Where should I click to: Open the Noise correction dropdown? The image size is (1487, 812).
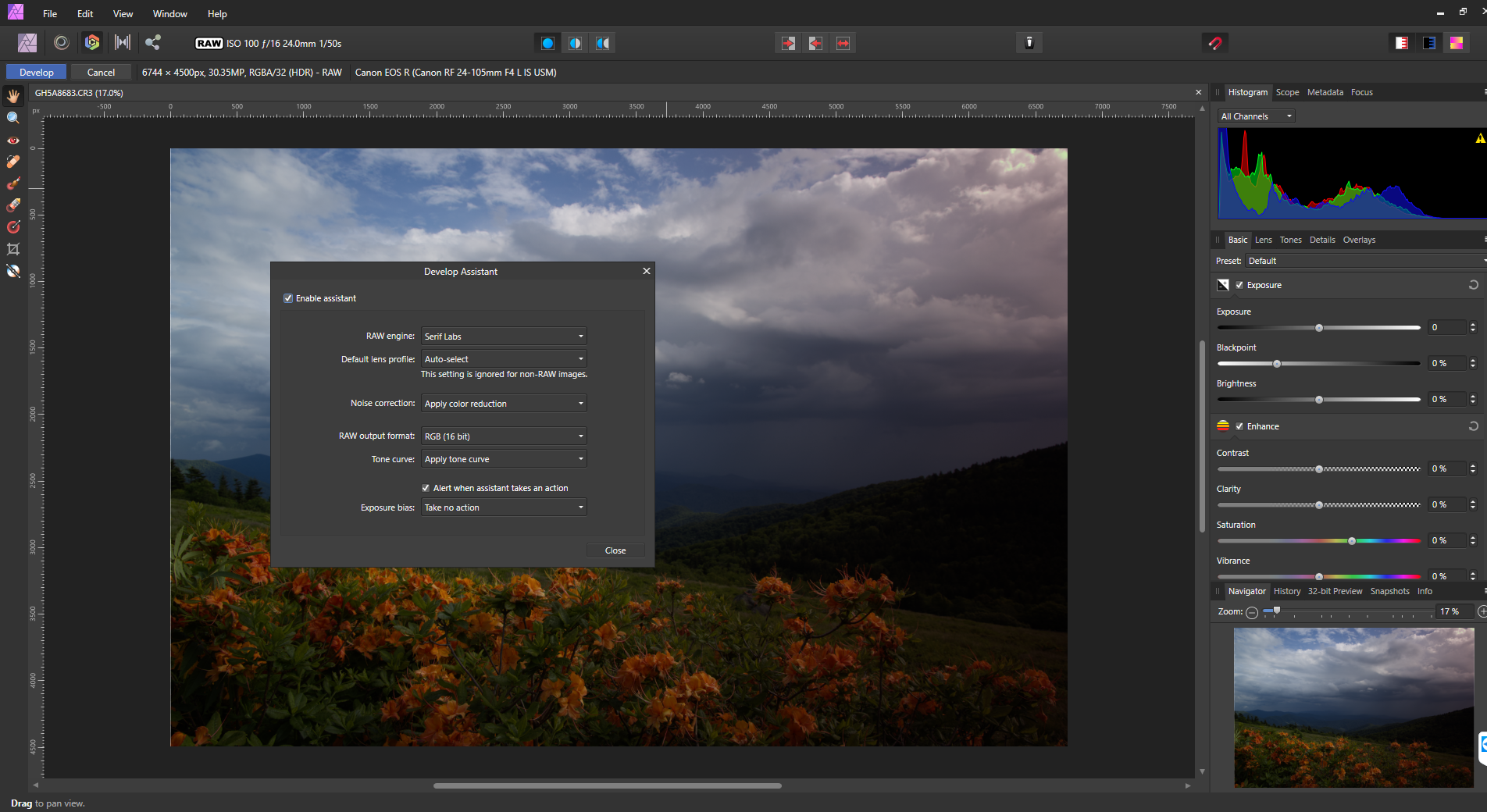tap(504, 404)
